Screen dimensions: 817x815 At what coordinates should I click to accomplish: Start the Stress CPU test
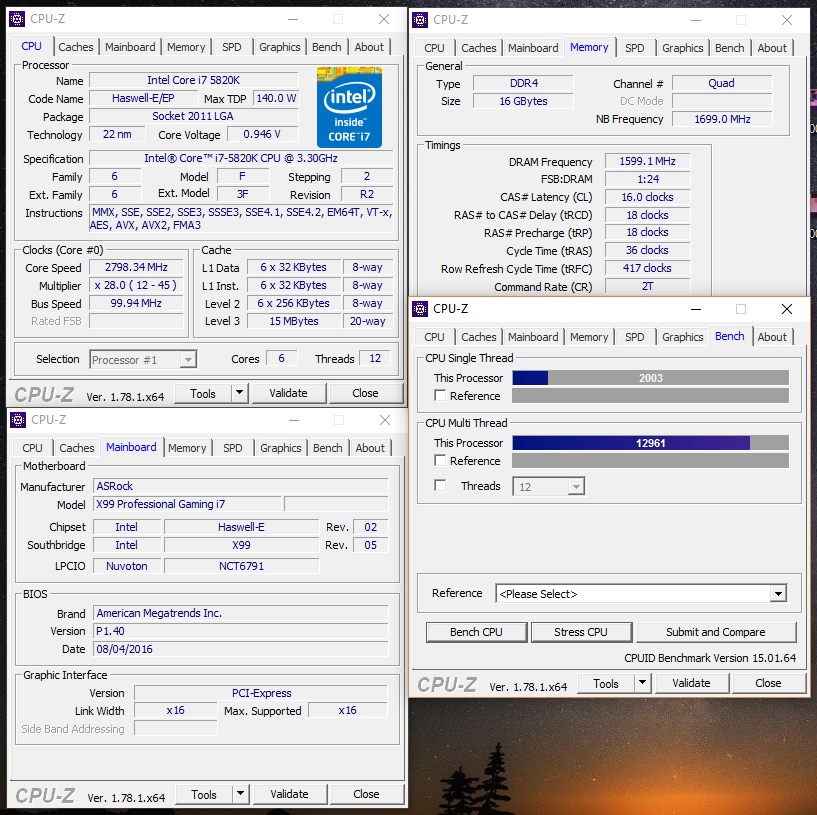point(581,632)
